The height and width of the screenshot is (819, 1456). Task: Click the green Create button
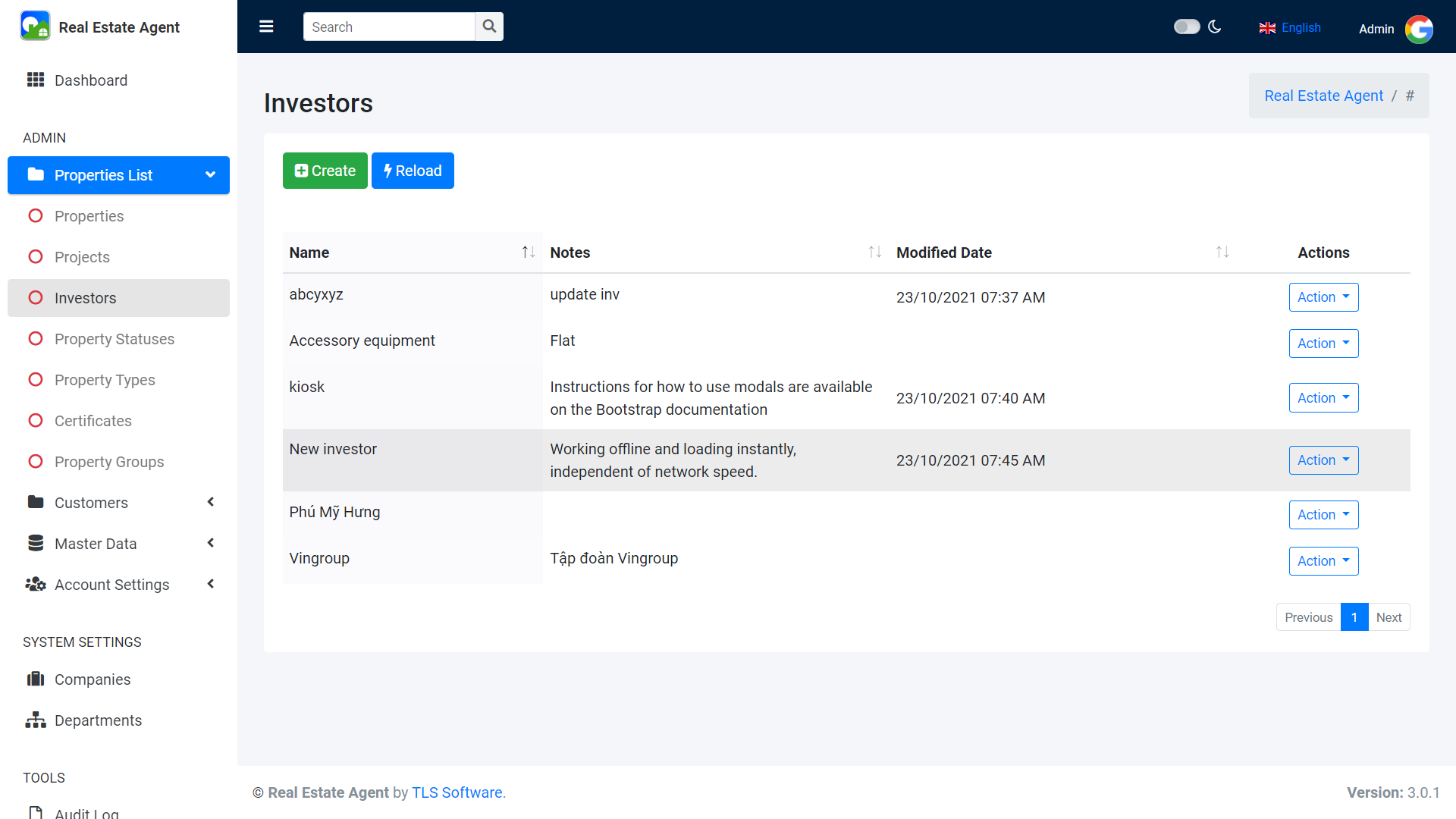point(325,171)
